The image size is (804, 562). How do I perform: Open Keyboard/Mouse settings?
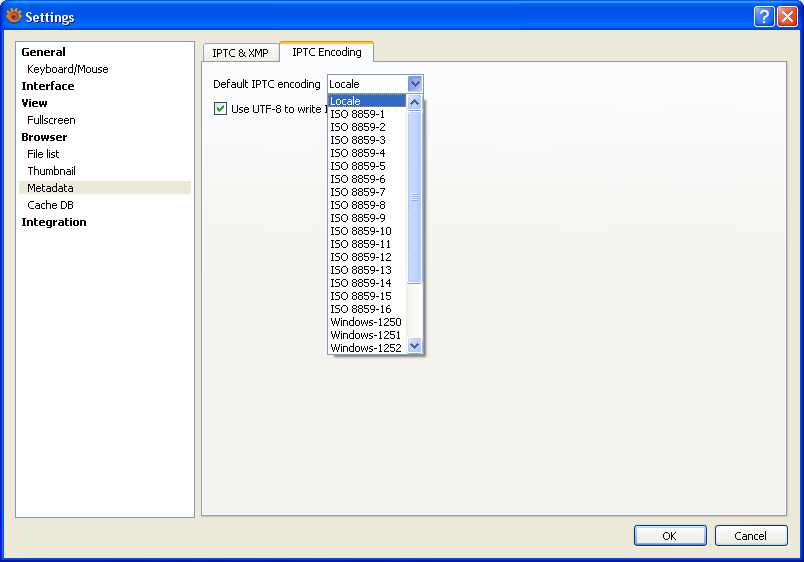point(68,69)
